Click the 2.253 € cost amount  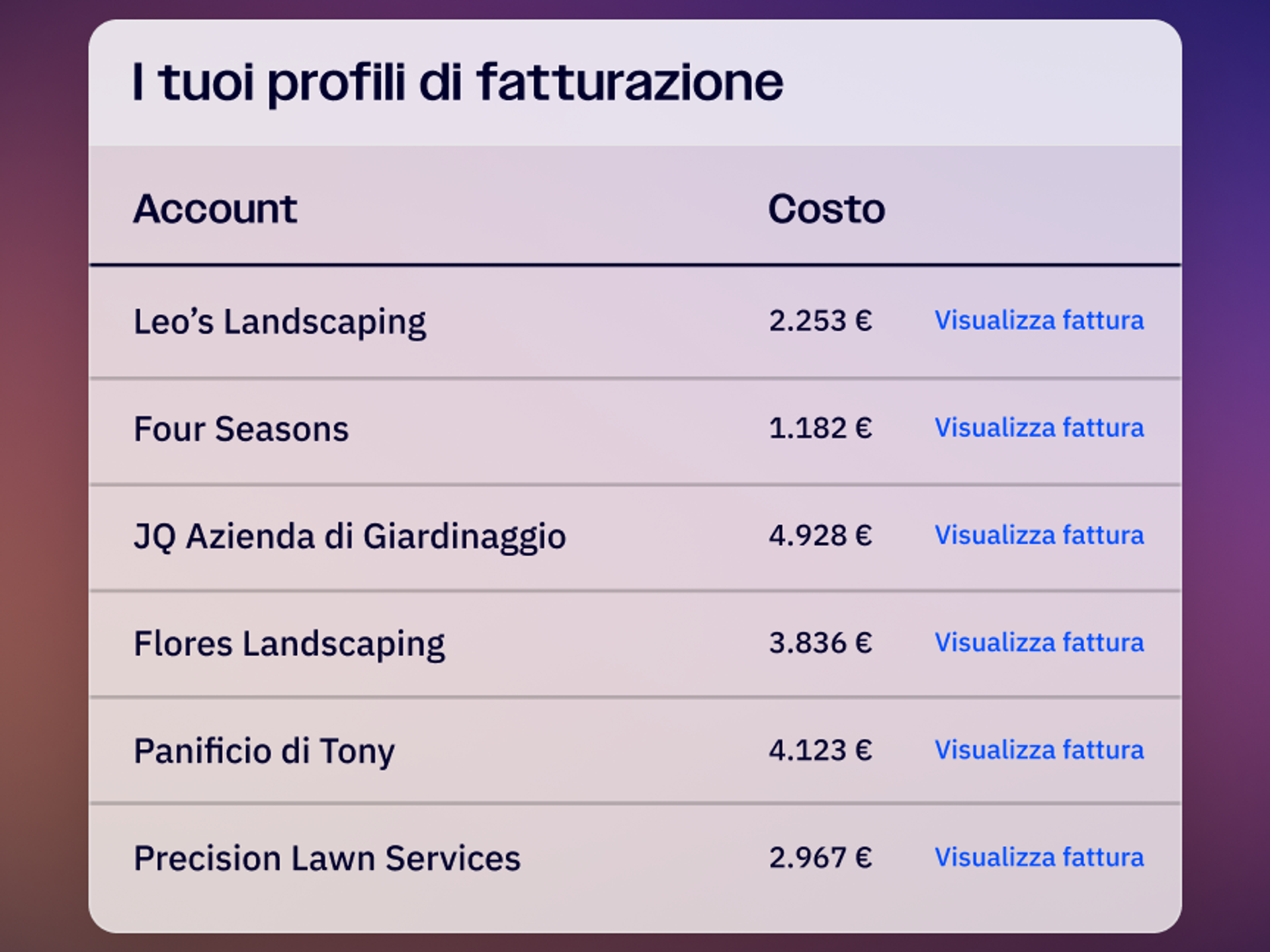[x=820, y=321]
